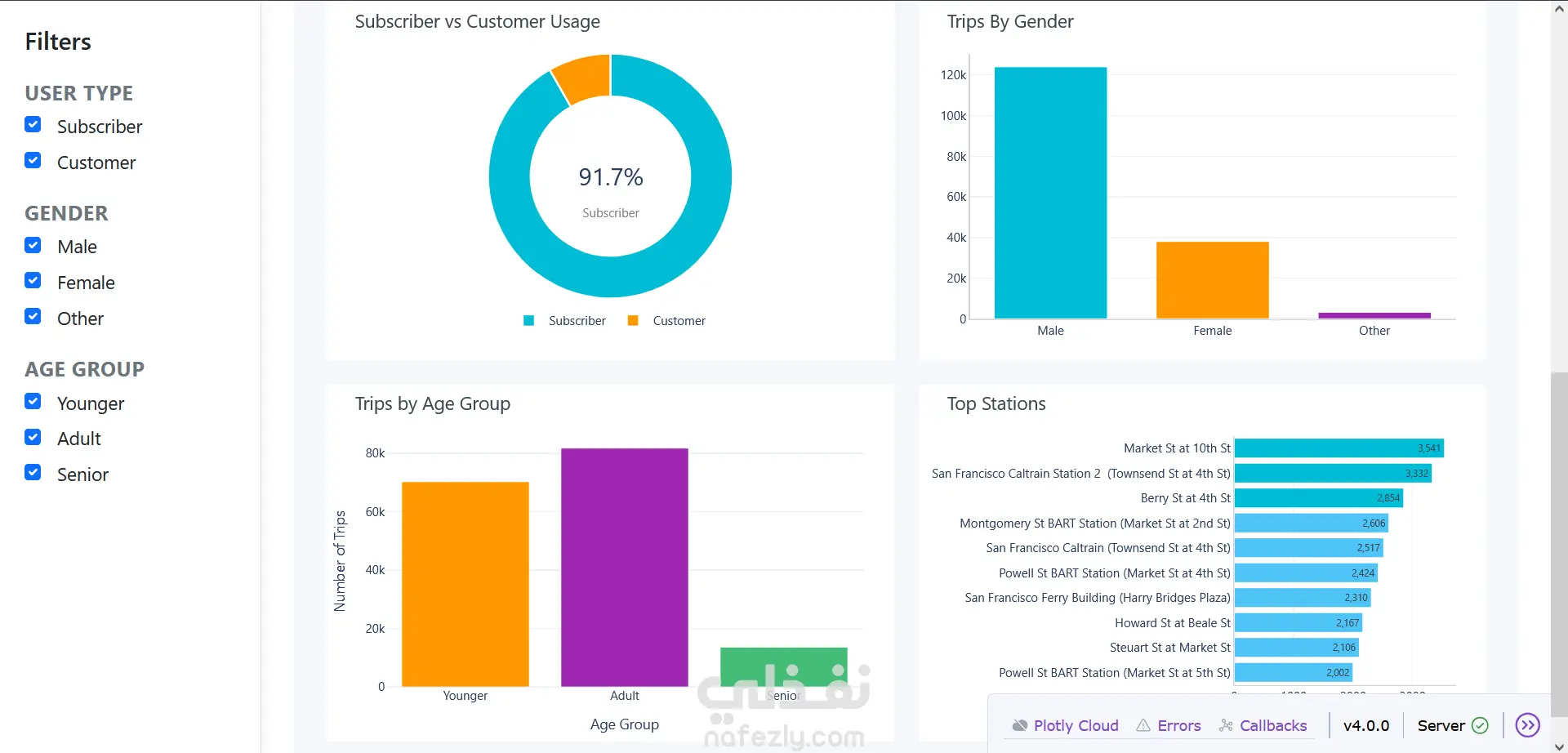1568x753 pixels.
Task: Click the Montgomery St BART Station bar
Action: (1312, 524)
